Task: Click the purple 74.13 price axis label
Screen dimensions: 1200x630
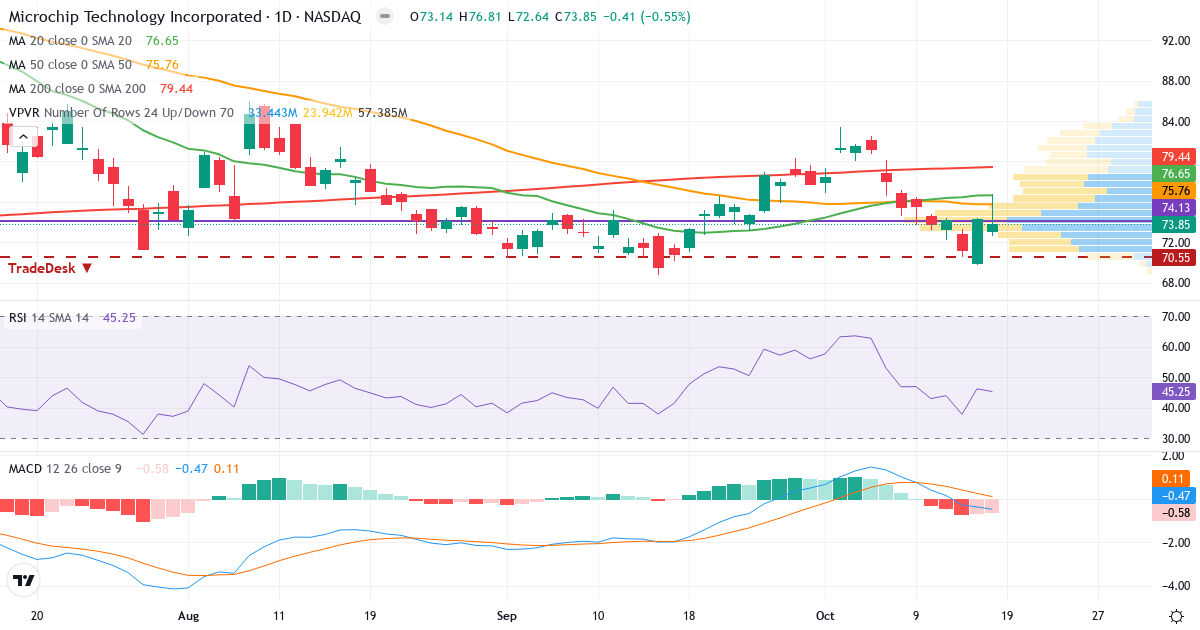Action: (1174, 207)
